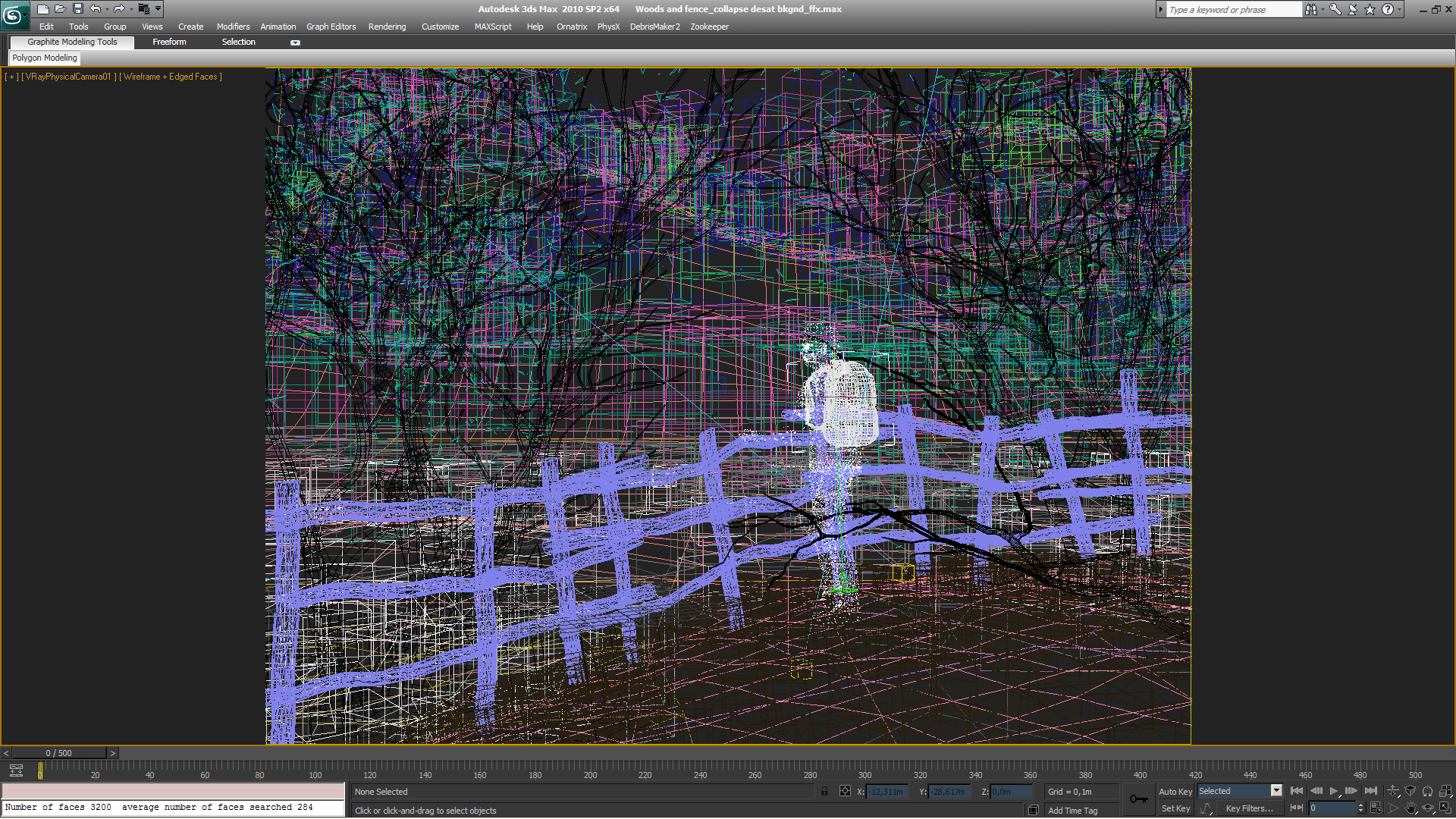Play the animation

click(1334, 791)
